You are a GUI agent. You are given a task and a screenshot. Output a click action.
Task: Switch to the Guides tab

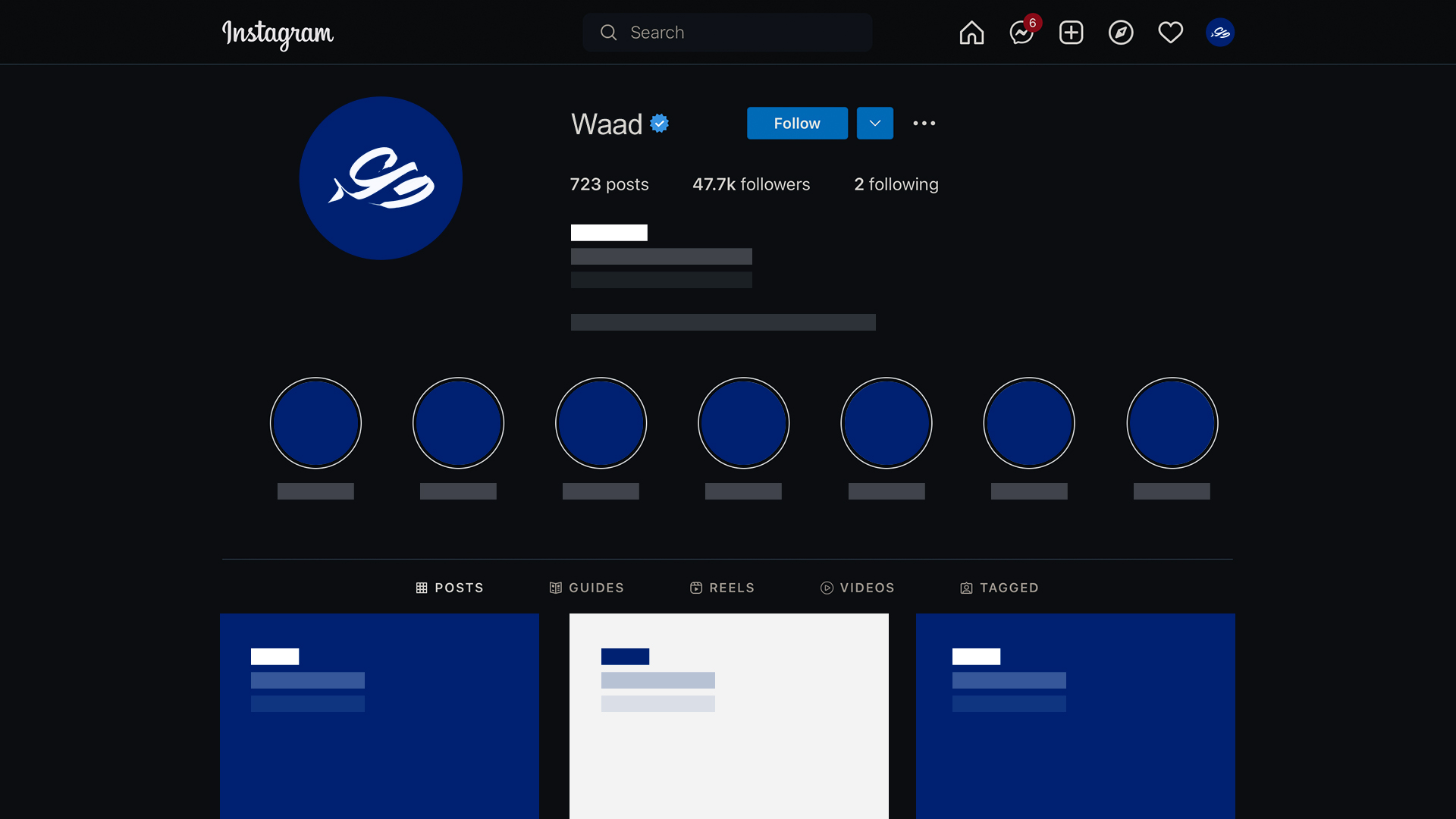[586, 588]
